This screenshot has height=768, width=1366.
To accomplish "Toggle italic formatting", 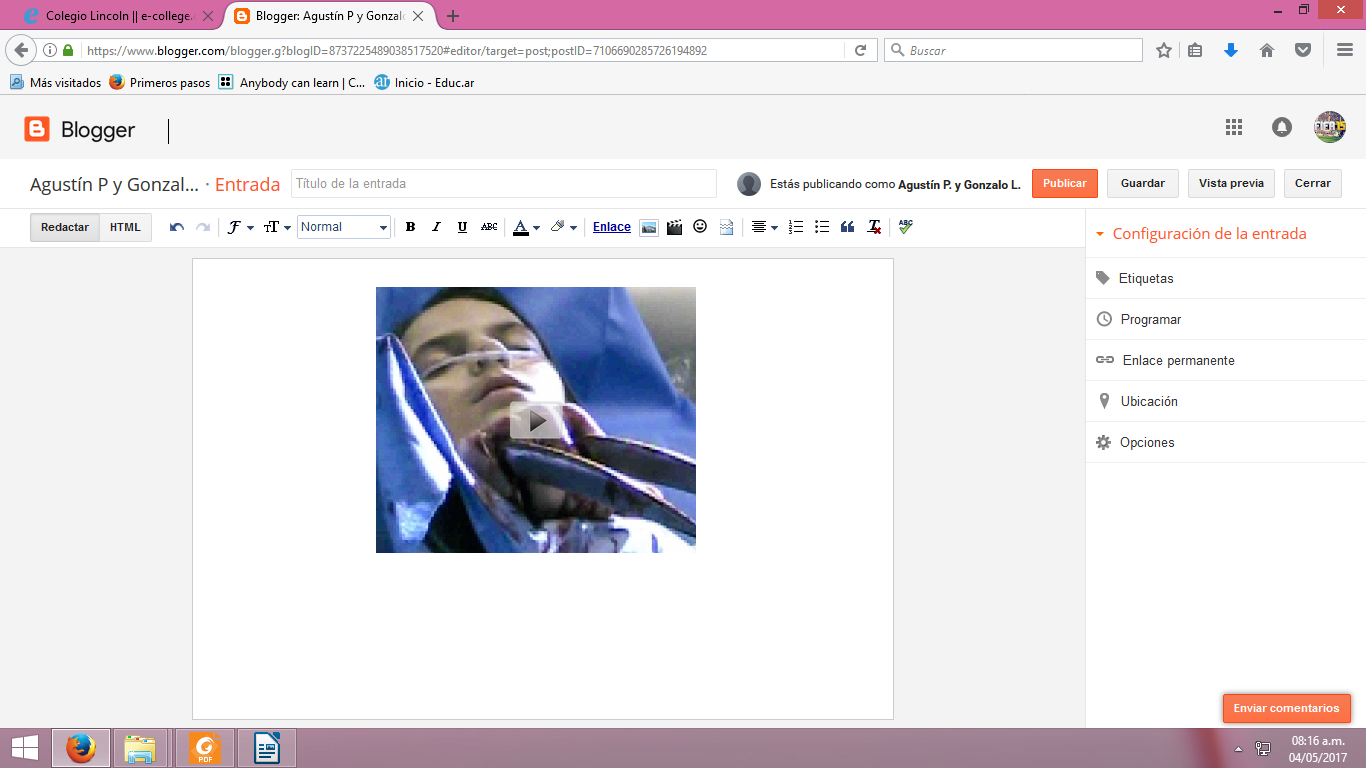I will (x=436, y=227).
